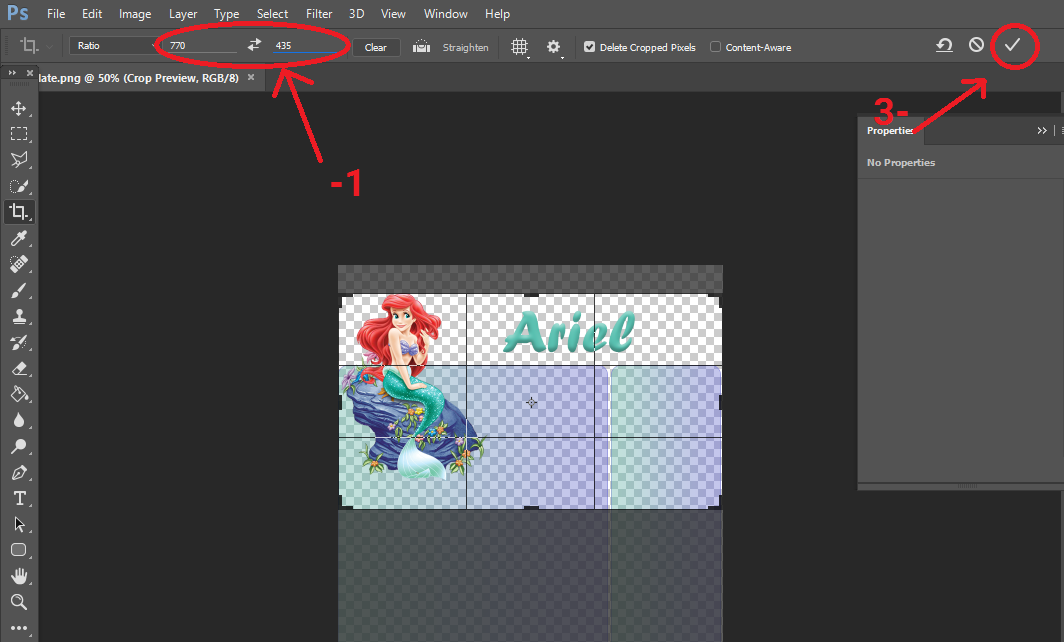Close the document tab

pyautogui.click(x=251, y=77)
